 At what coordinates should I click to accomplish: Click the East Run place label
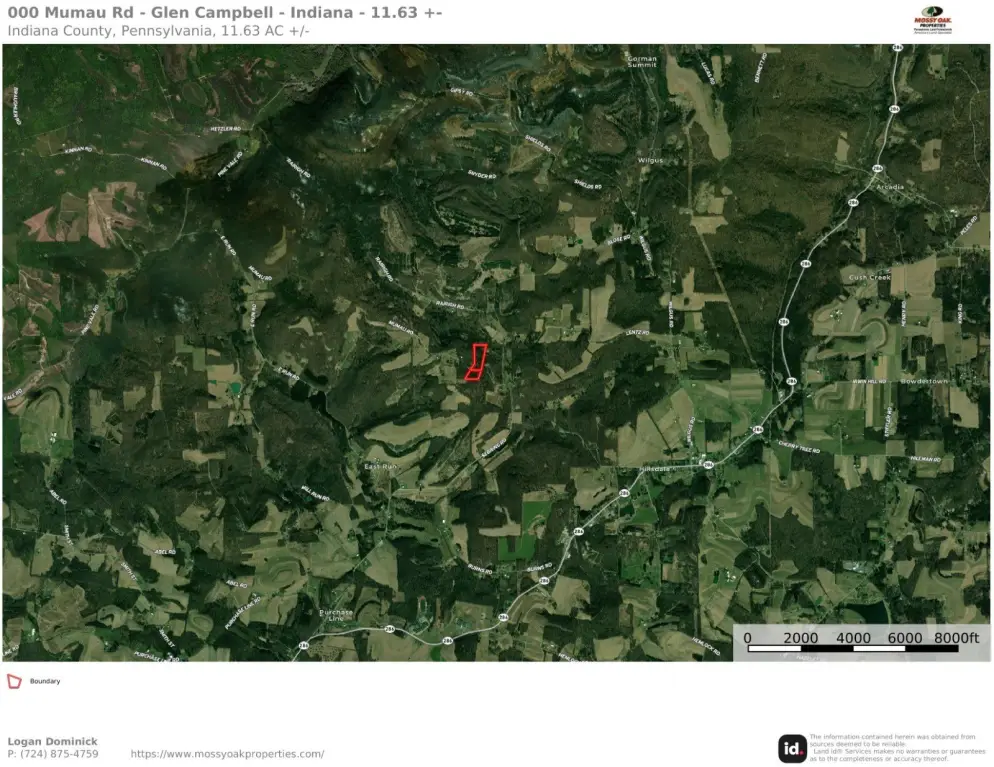tap(380, 466)
